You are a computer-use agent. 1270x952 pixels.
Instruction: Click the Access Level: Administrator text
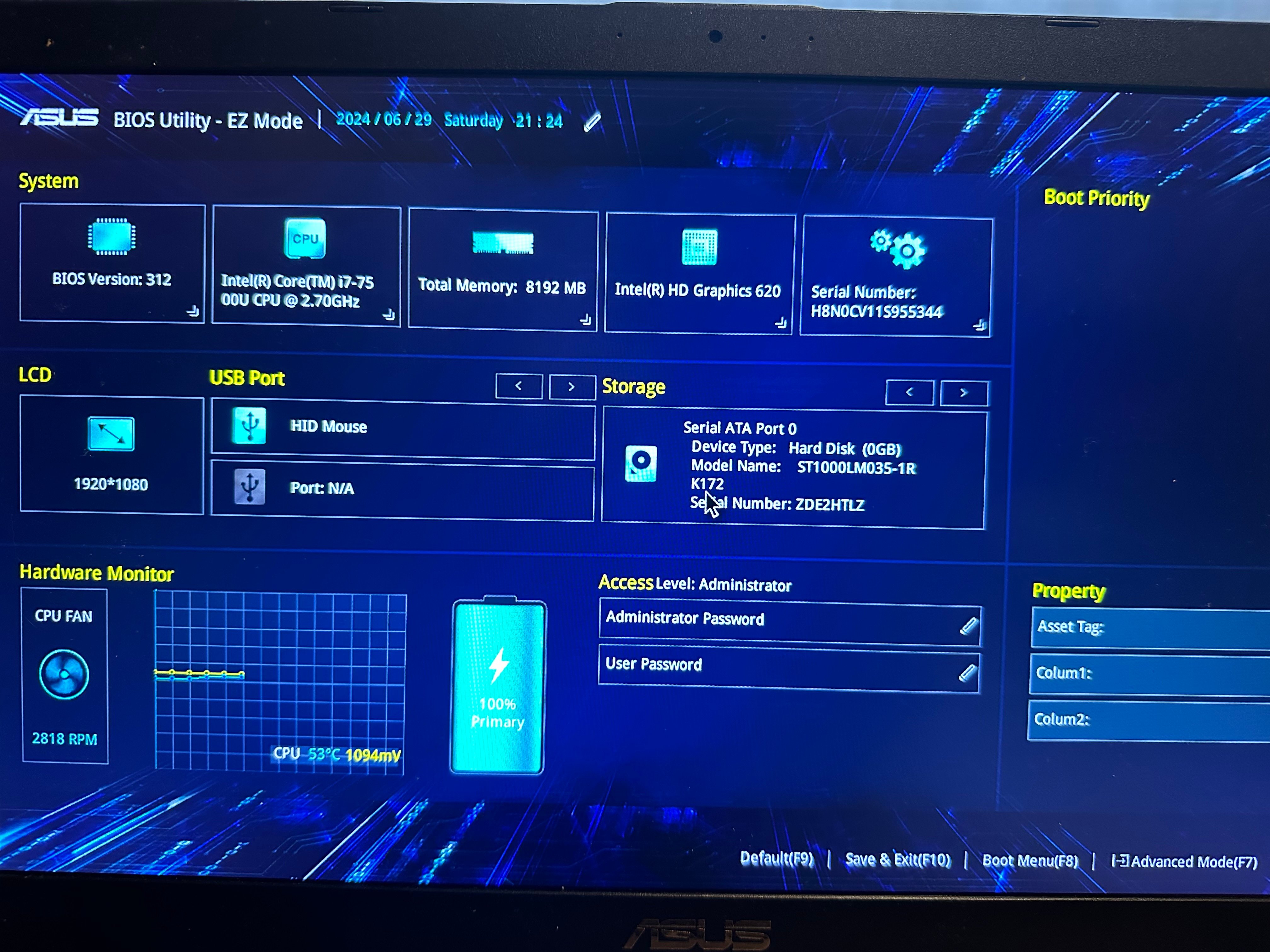coord(695,584)
